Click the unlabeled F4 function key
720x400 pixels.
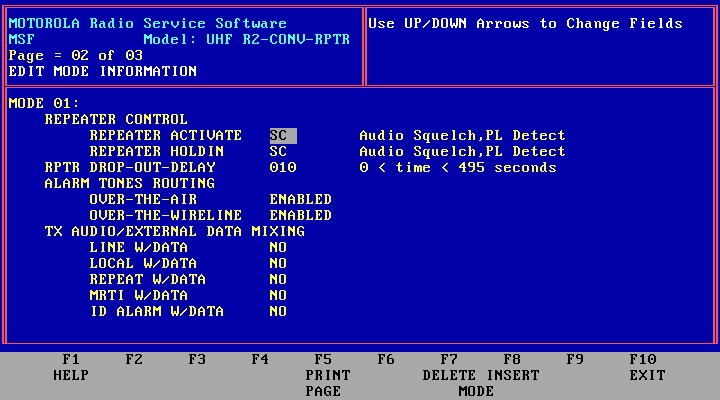point(260,359)
